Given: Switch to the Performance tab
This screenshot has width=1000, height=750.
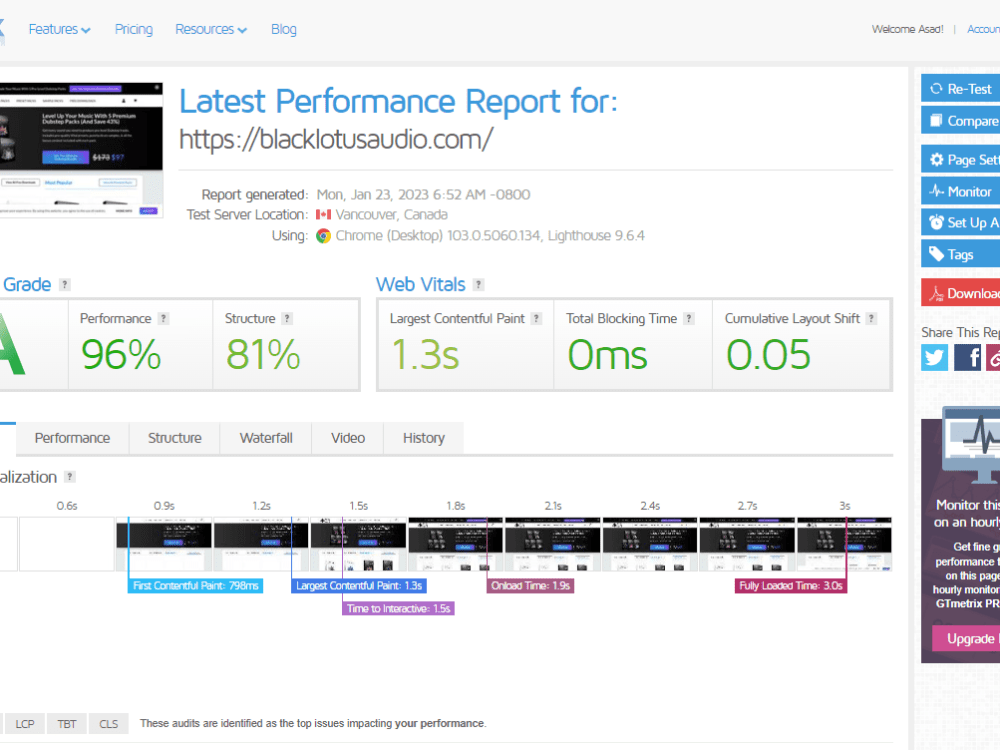Looking at the screenshot, I should point(72,438).
